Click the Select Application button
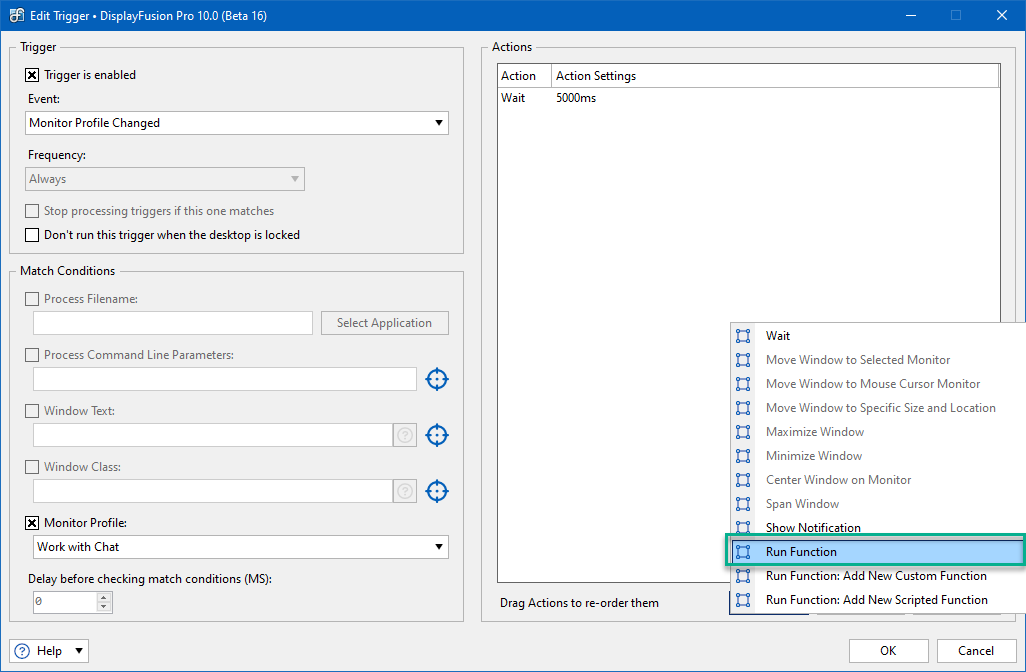 (385, 323)
